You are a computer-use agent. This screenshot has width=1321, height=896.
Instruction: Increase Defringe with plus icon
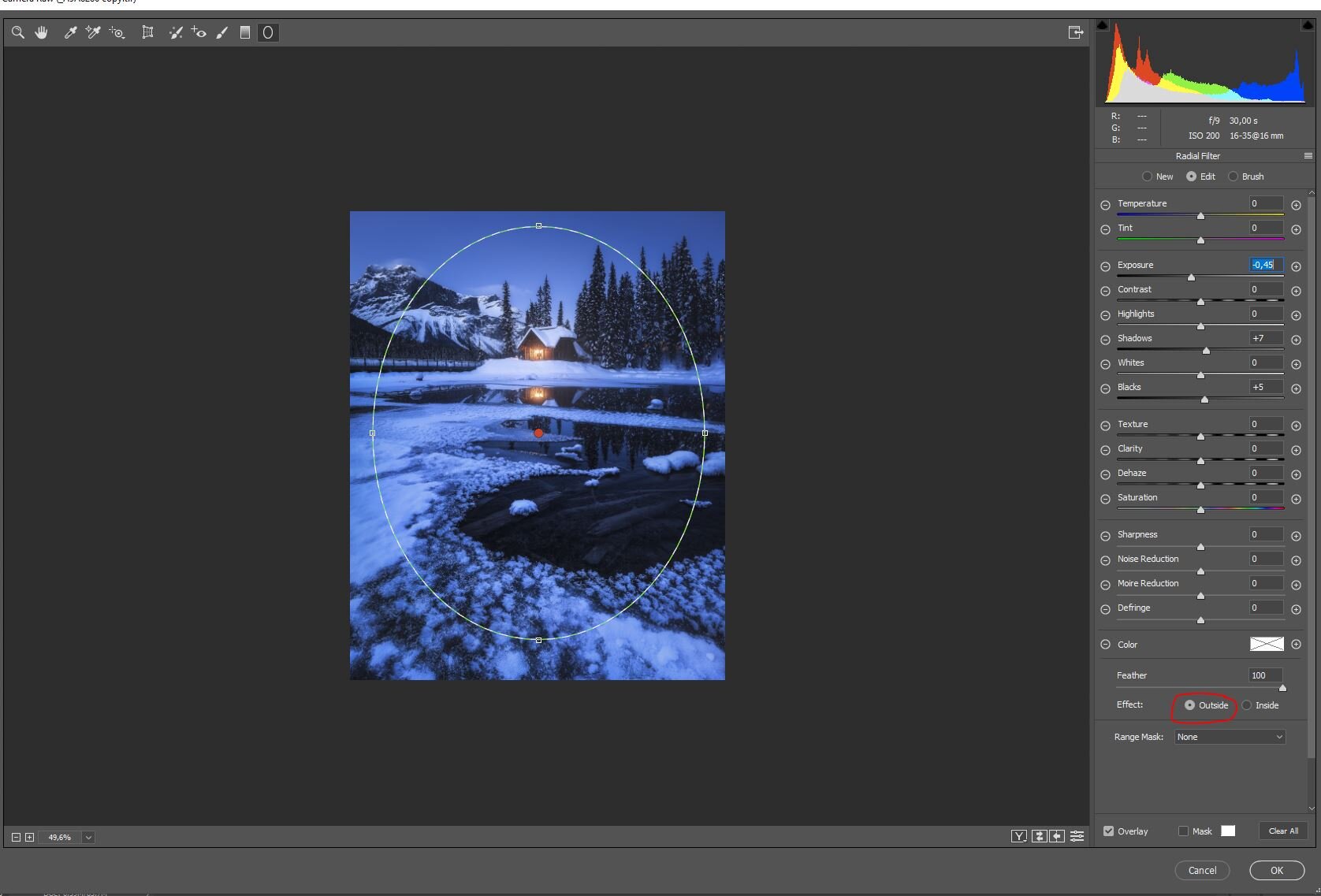coord(1296,609)
